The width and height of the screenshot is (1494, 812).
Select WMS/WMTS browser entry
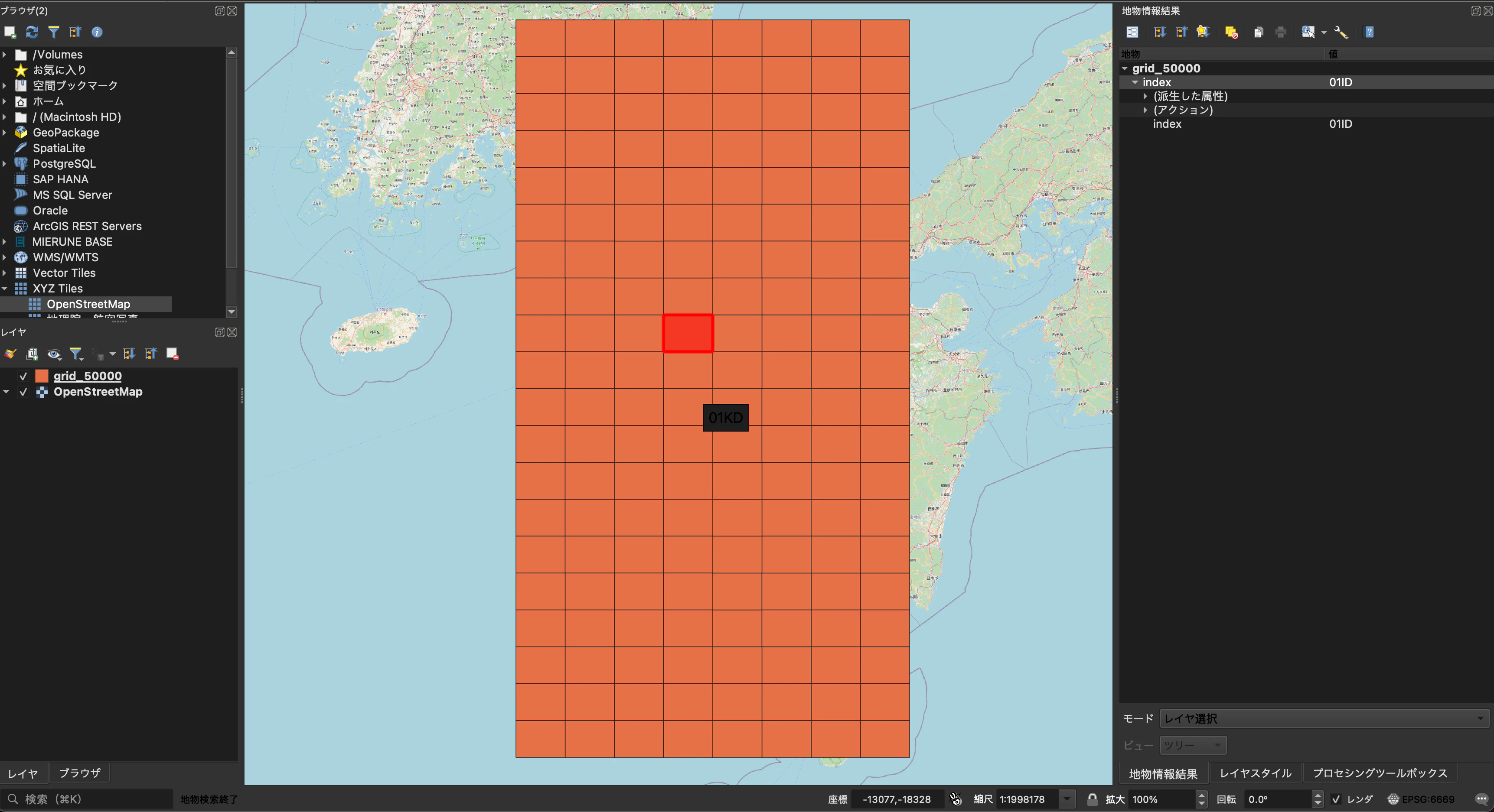(x=65, y=257)
